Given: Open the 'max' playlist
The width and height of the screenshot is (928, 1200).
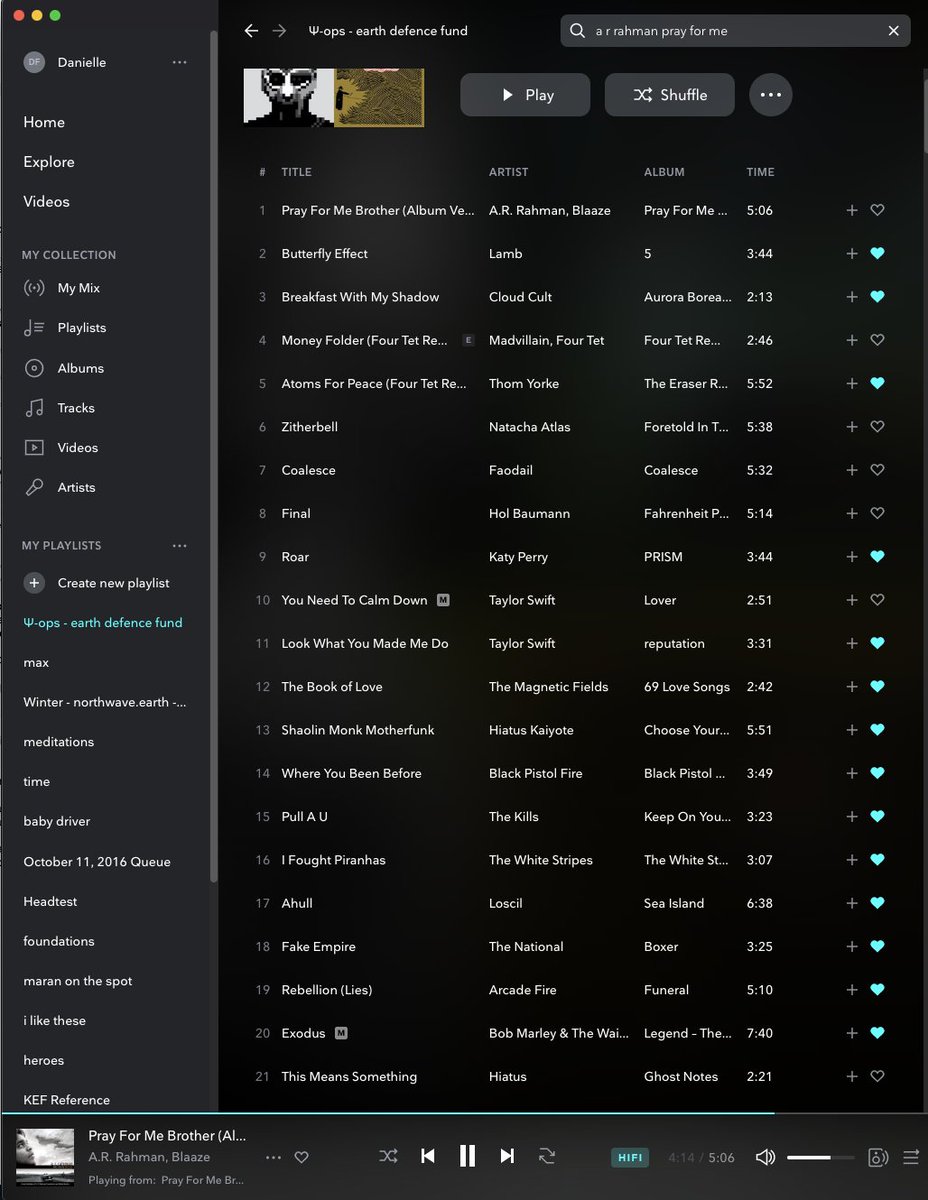Looking at the screenshot, I should pyautogui.click(x=36, y=663).
